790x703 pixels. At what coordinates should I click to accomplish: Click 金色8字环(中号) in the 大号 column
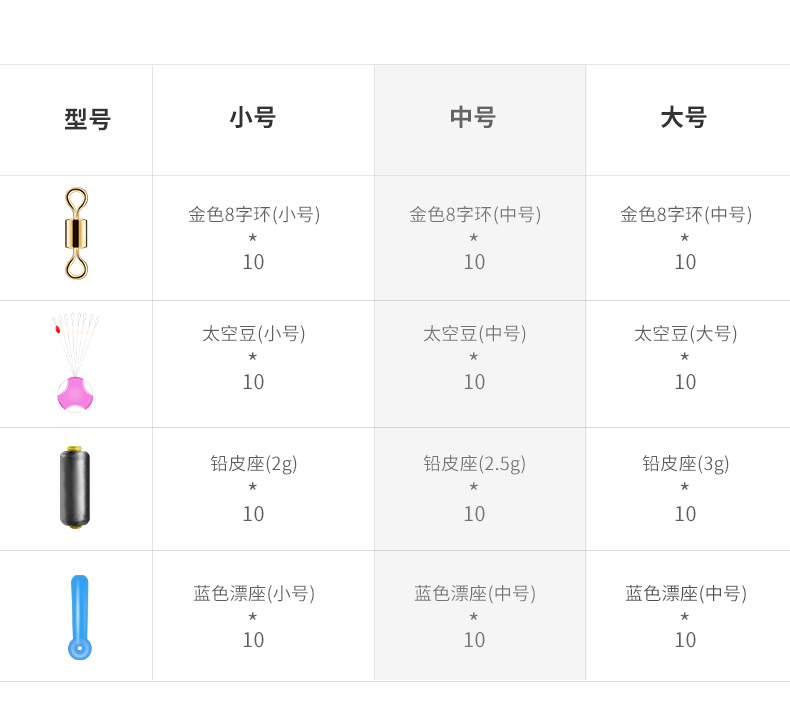click(x=686, y=214)
